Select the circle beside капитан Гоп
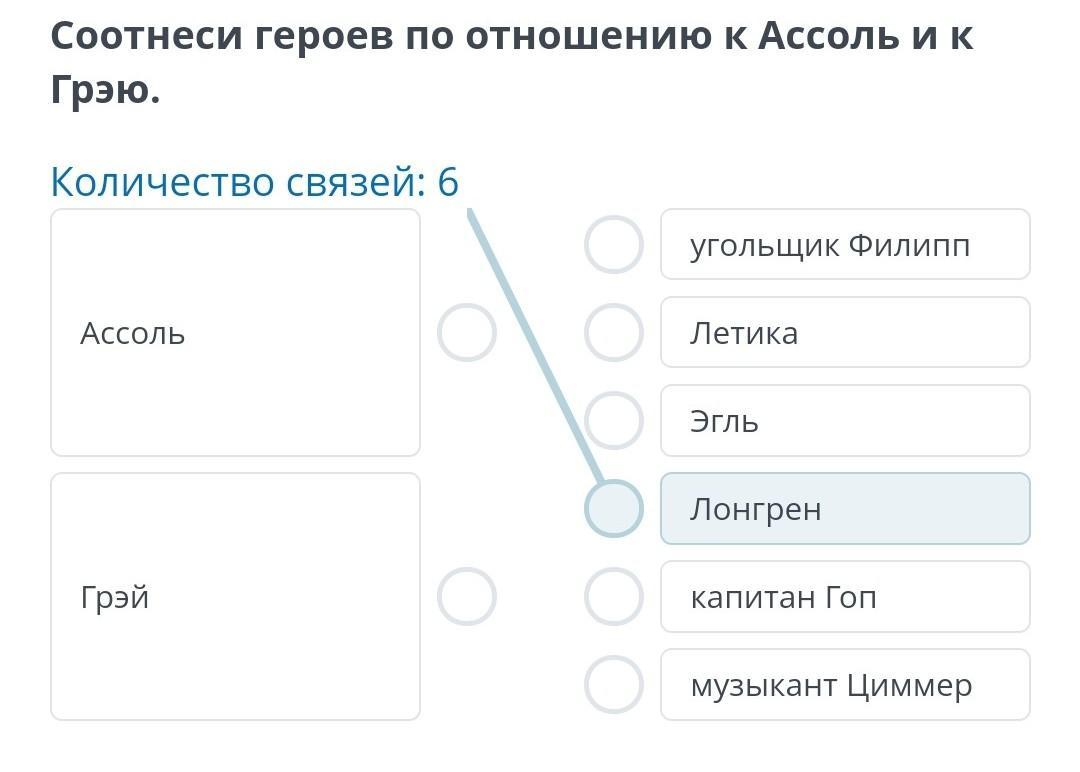This screenshot has height=772, width=1080. point(613,597)
